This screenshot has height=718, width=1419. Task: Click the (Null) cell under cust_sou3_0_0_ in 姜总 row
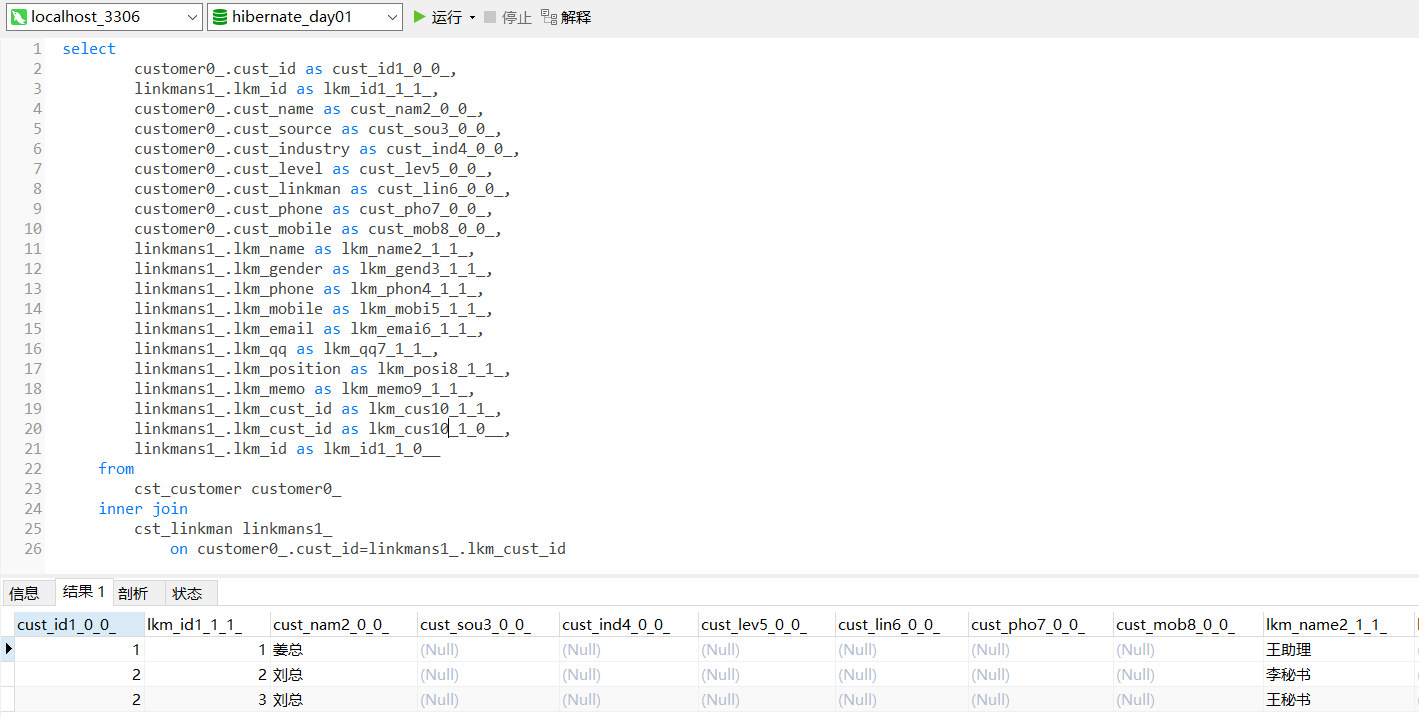point(488,650)
